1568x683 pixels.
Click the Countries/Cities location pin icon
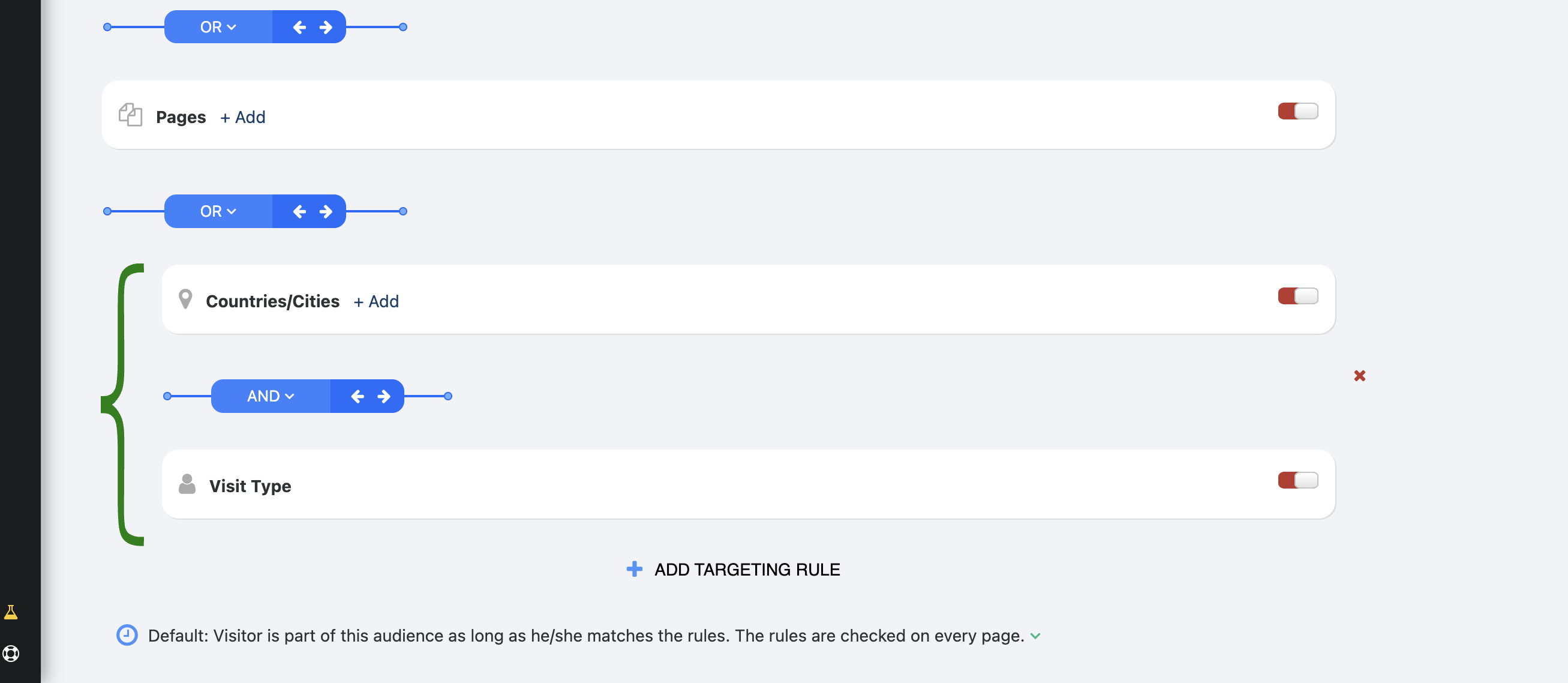[185, 299]
